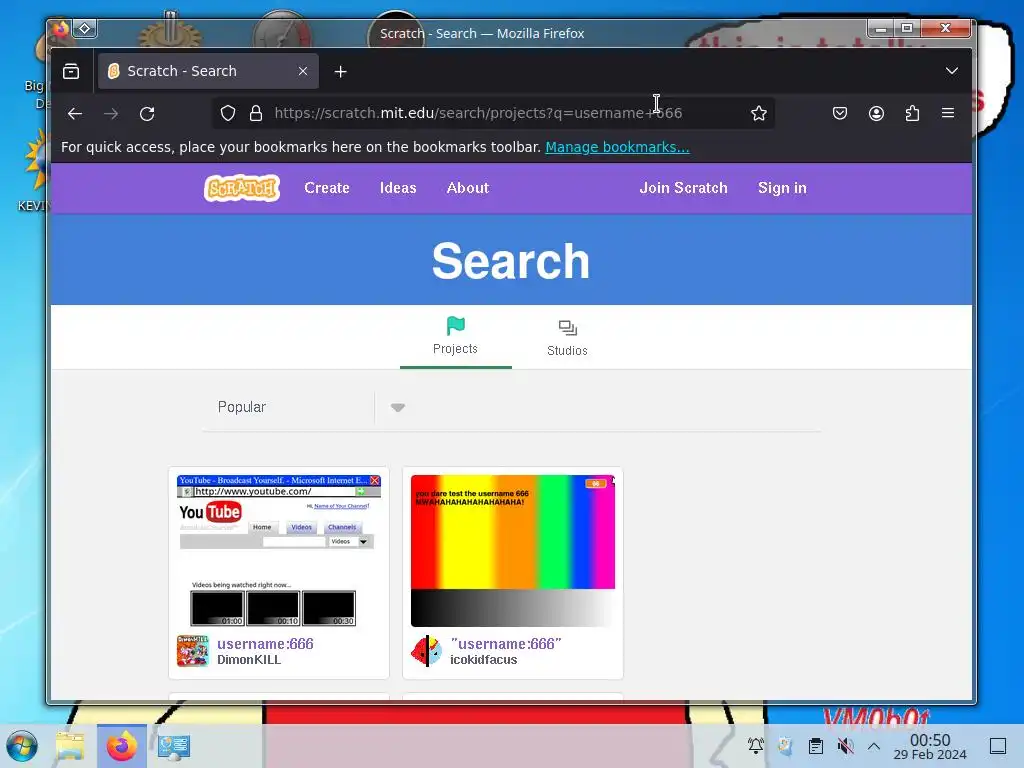
Task: Visit the DimonKILL author name
Action: [x=249, y=660]
